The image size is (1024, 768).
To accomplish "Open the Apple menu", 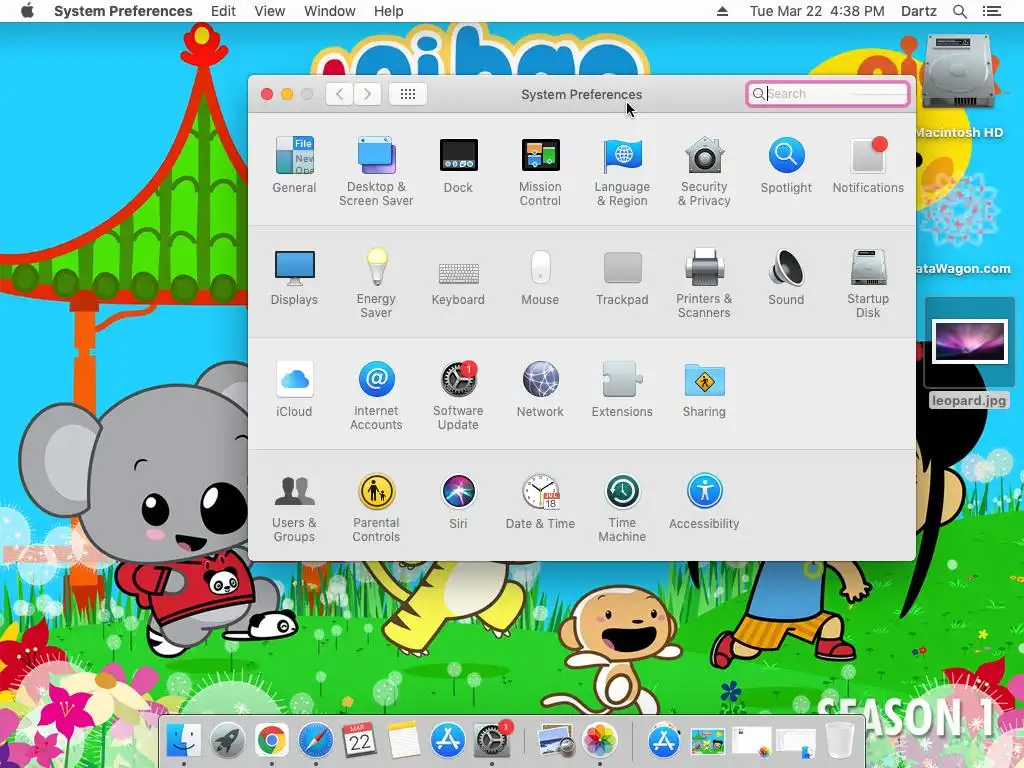I will 27,11.
